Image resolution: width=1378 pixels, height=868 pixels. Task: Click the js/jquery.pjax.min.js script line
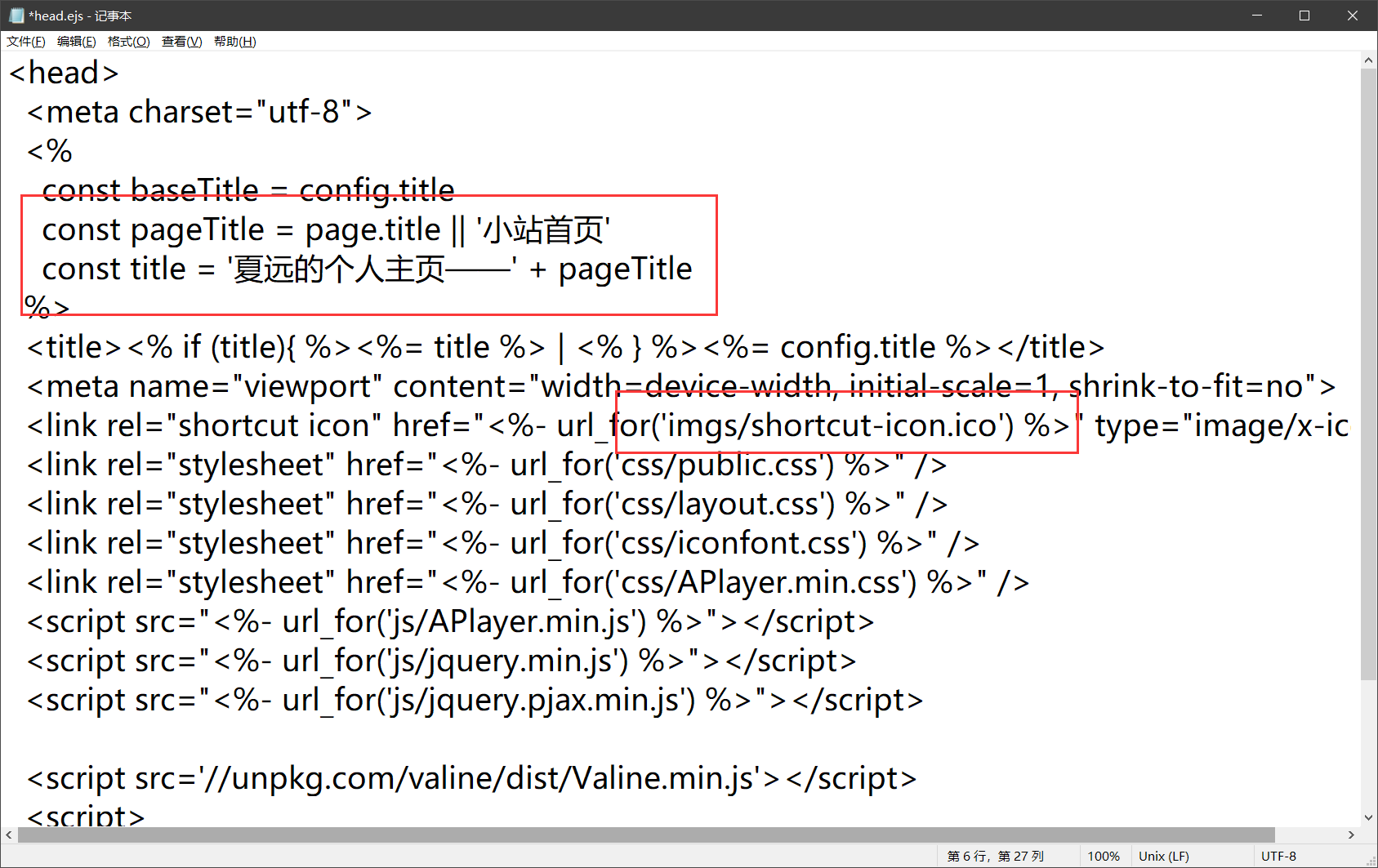coord(475,700)
